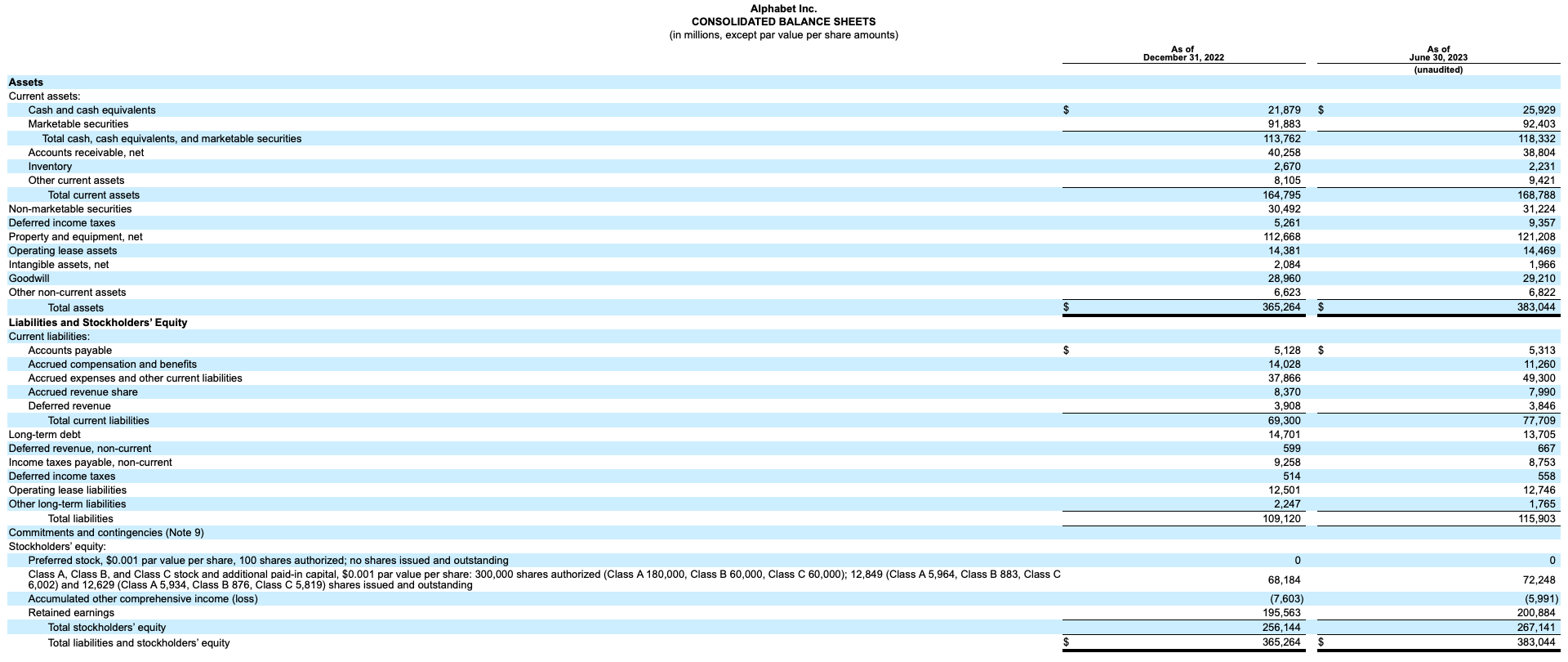
Task: Click the 'Operating lease assets' label
Action: (x=62, y=251)
